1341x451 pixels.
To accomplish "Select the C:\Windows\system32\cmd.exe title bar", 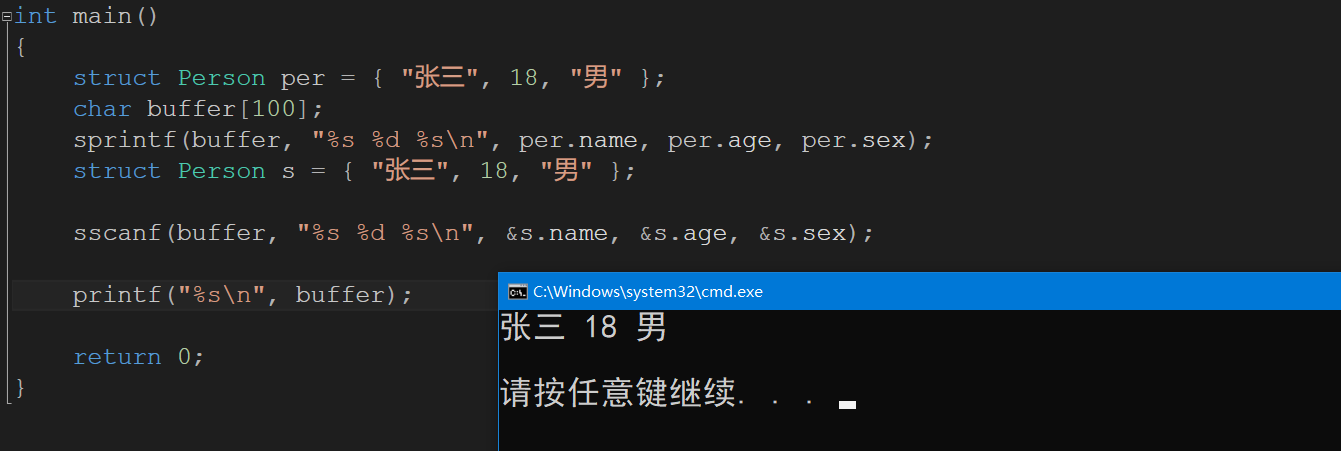I will (919, 291).
